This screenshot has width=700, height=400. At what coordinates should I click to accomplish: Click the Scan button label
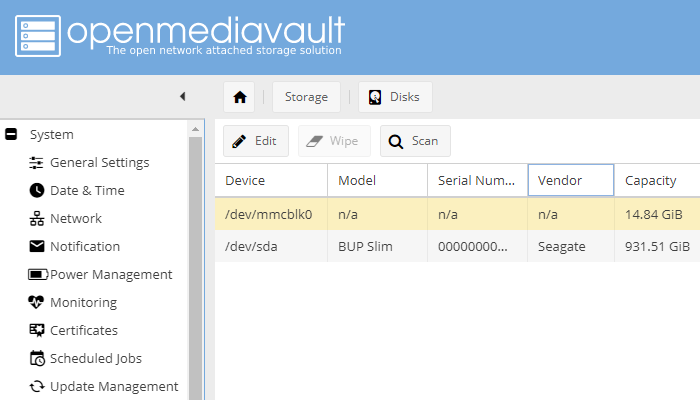(425, 141)
